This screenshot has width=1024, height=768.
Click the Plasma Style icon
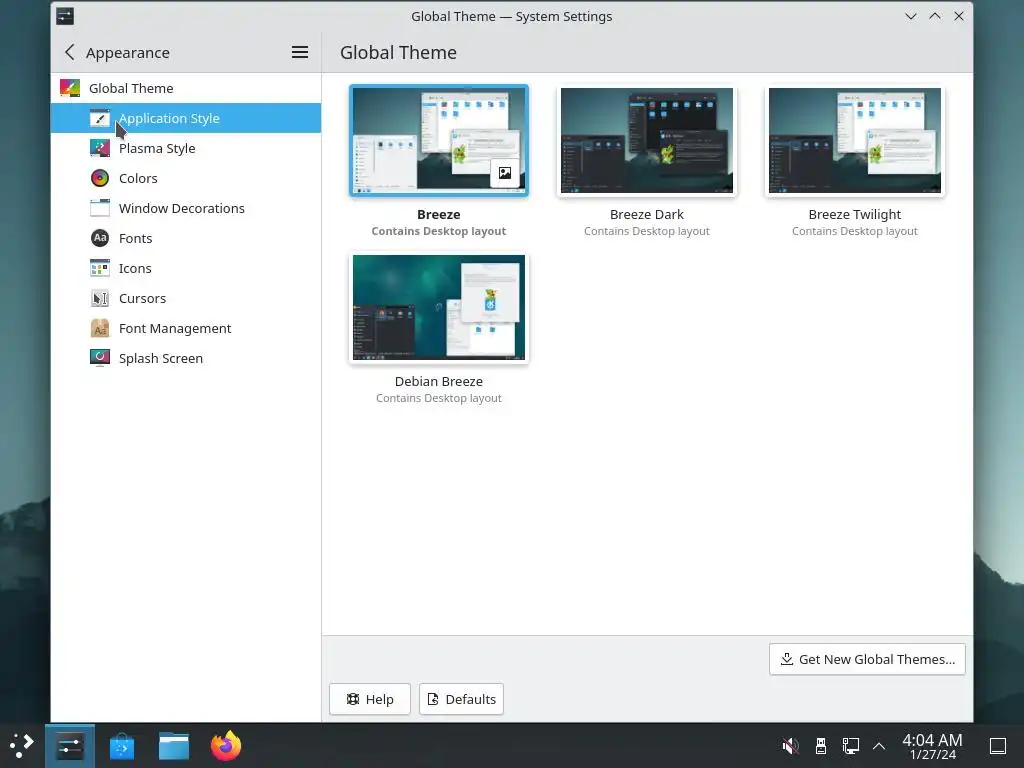click(x=100, y=148)
